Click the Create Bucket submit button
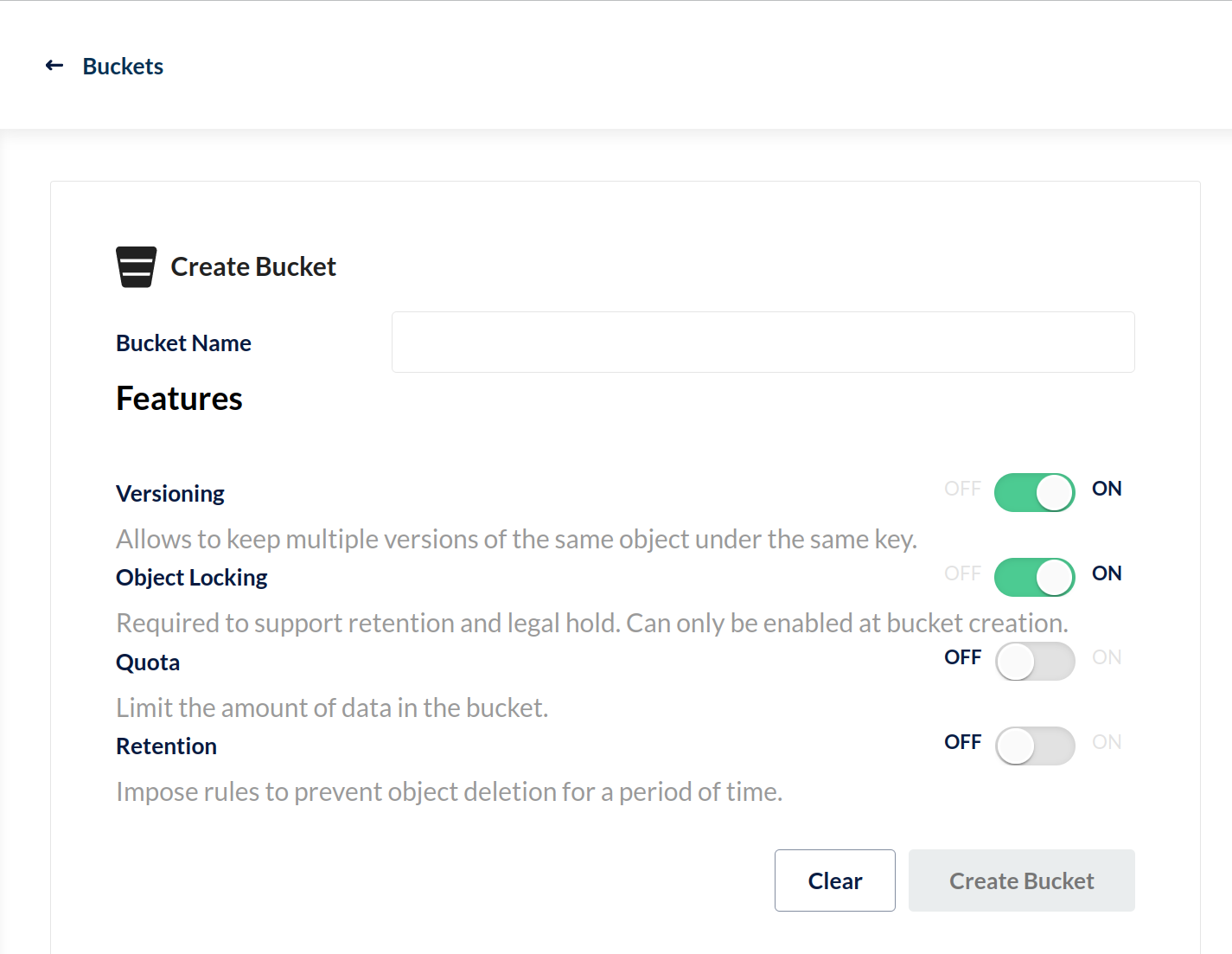 click(1021, 880)
